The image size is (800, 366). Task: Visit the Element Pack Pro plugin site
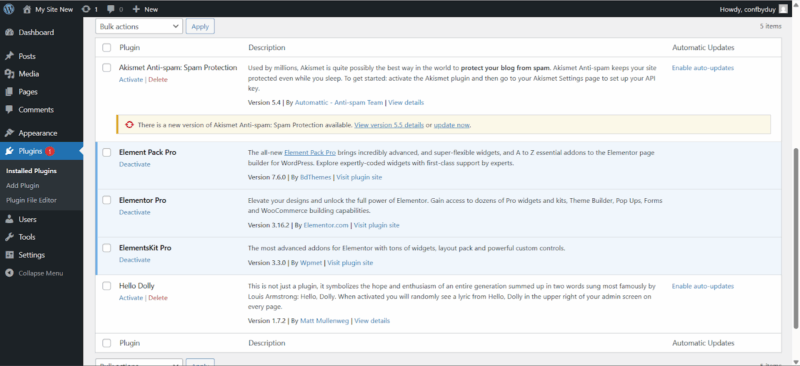coord(359,178)
